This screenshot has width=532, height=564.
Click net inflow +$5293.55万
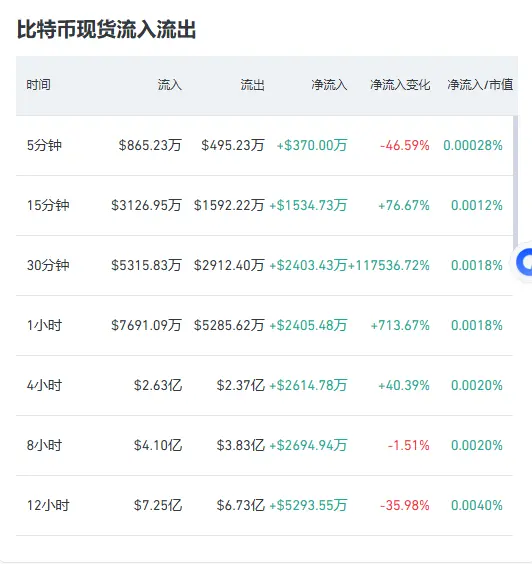click(x=308, y=506)
